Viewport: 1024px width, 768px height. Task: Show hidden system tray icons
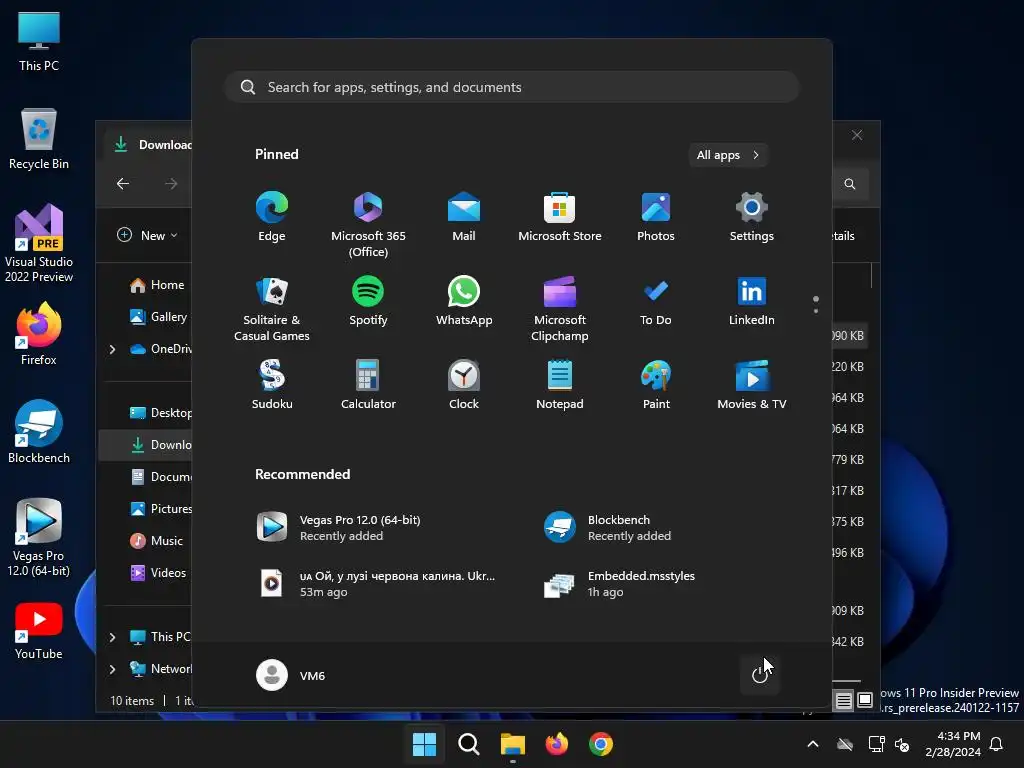pos(813,744)
